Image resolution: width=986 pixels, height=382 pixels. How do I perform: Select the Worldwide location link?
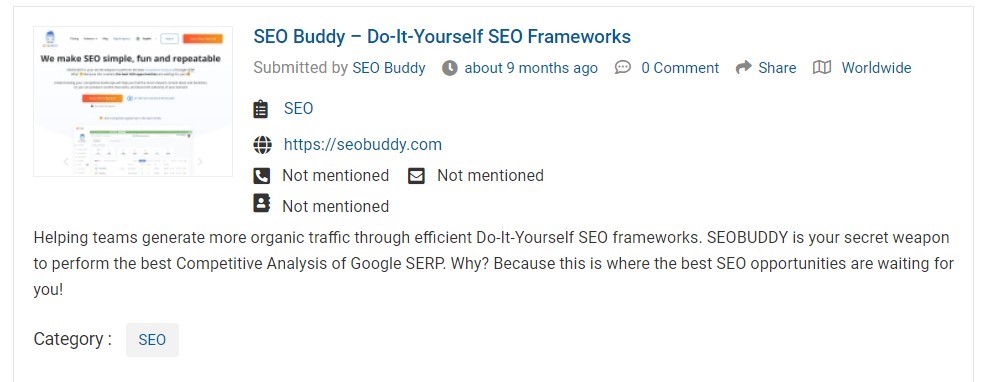[x=876, y=68]
